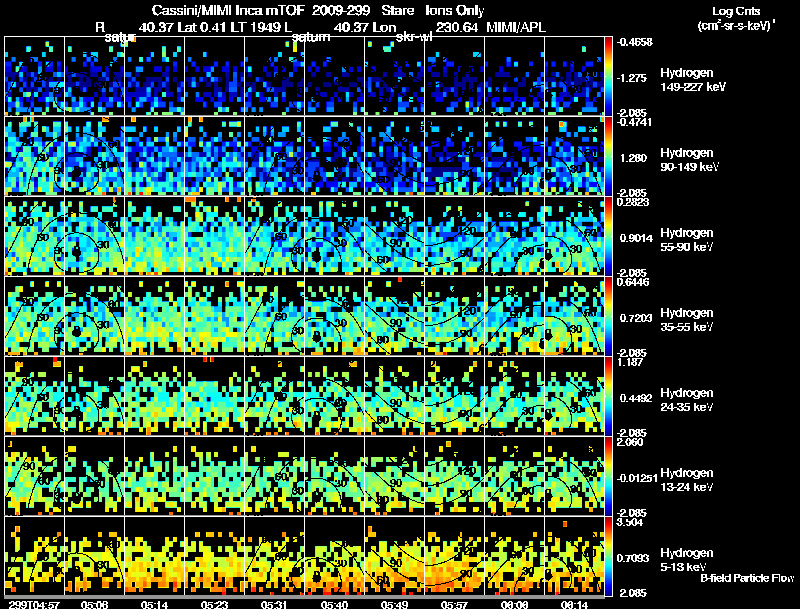
Task: Click the 05:40 time axis label
Action: pyautogui.click(x=334, y=604)
